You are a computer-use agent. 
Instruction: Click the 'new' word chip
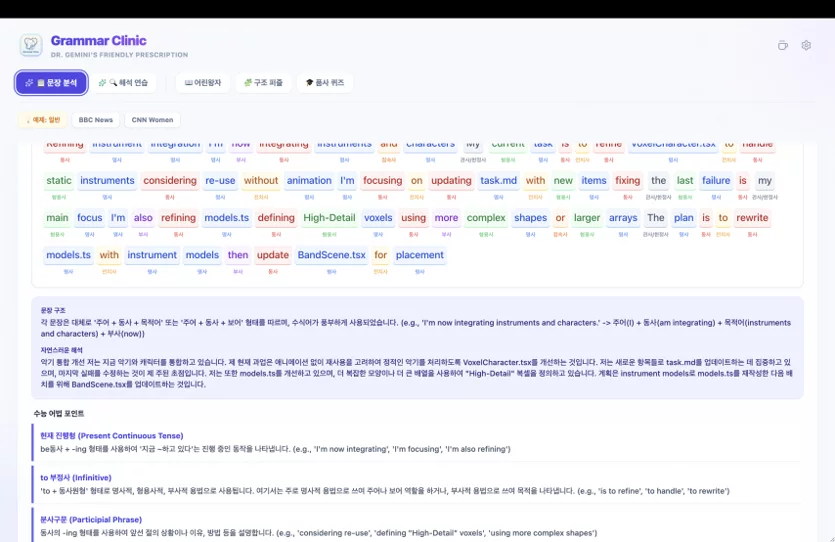tap(563, 180)
